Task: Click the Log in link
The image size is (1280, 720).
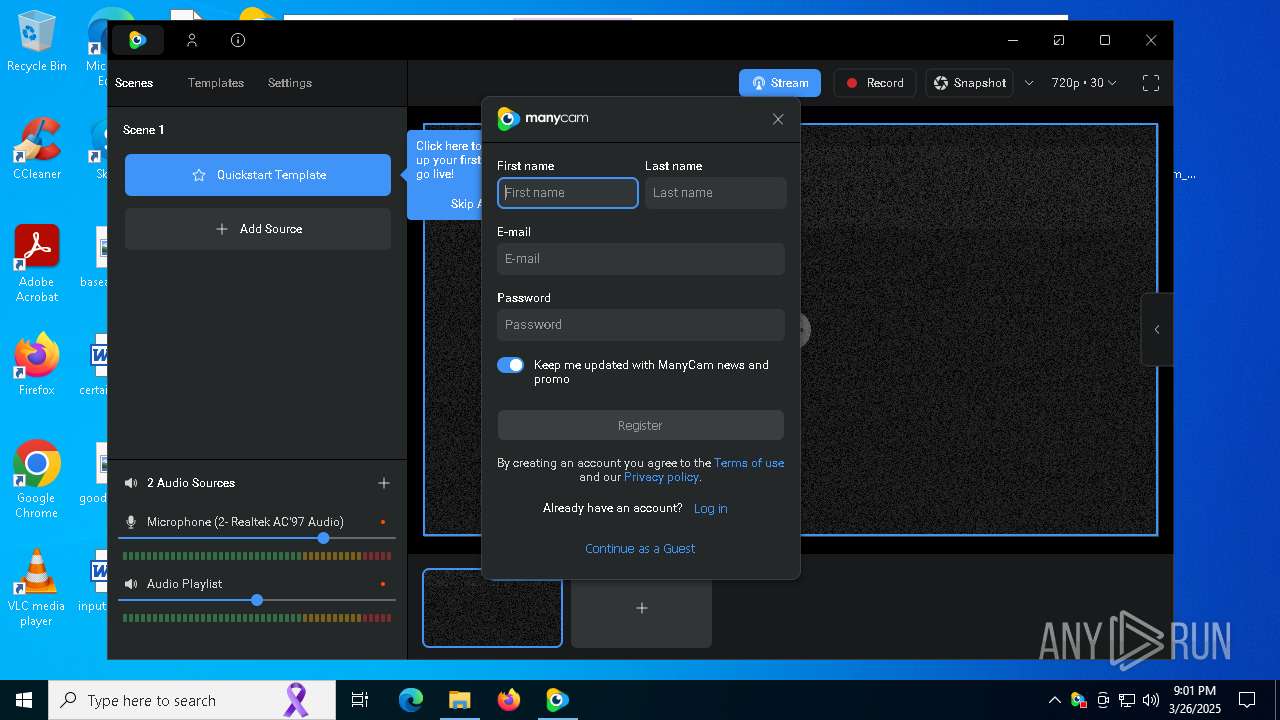Action: [710, 508]
